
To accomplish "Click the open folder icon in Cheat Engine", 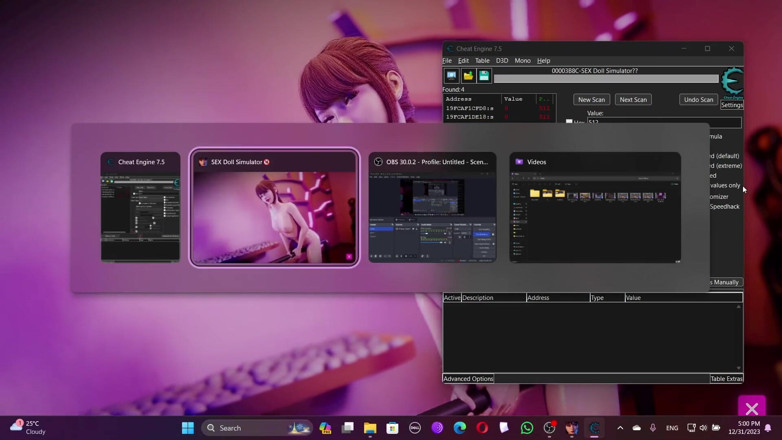I will tap(468, 76).
